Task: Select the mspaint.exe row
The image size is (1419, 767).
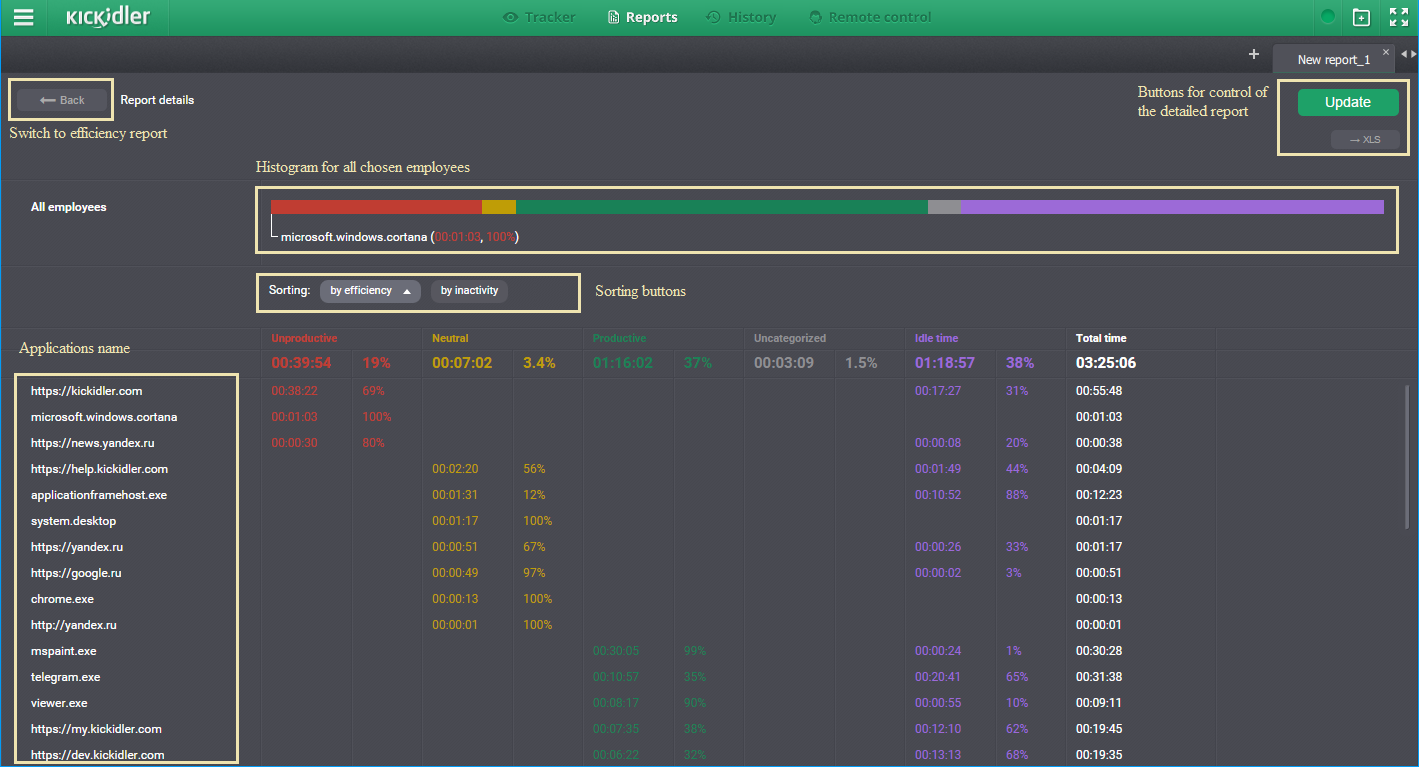Action: 64,651
